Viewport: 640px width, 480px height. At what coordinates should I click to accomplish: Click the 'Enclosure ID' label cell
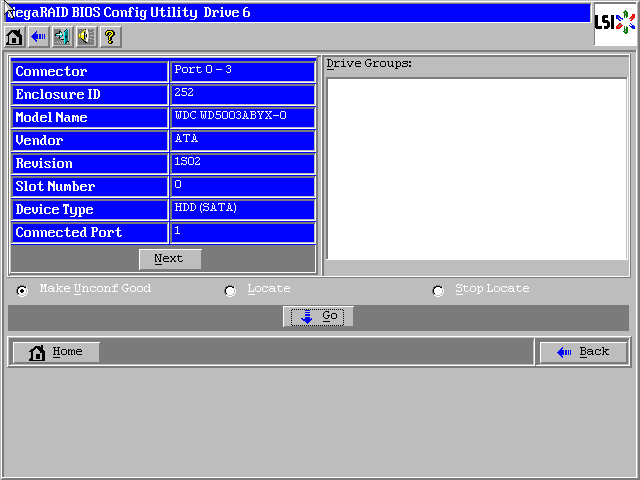coord(90,94)
